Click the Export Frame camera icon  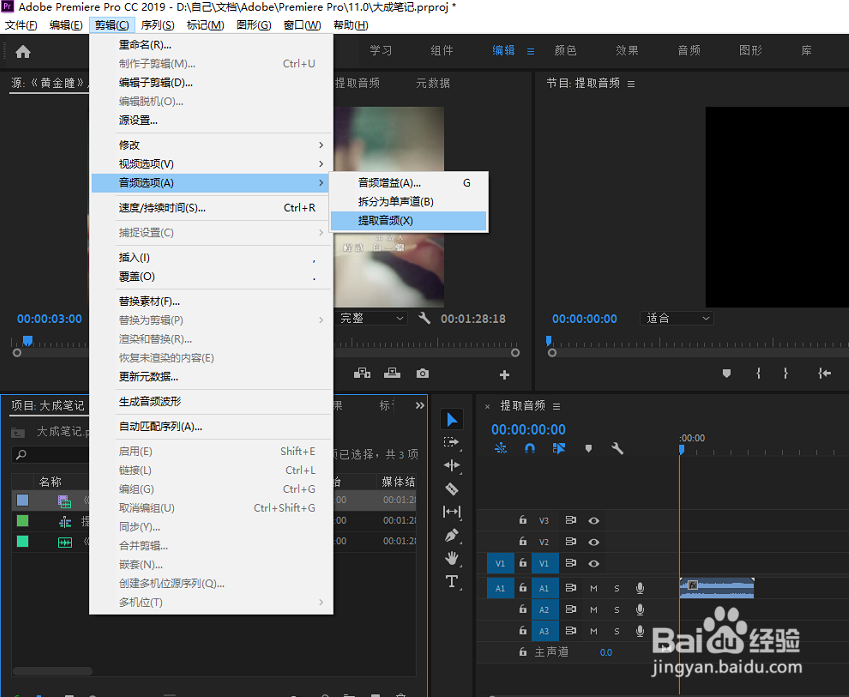pos(423,372)
